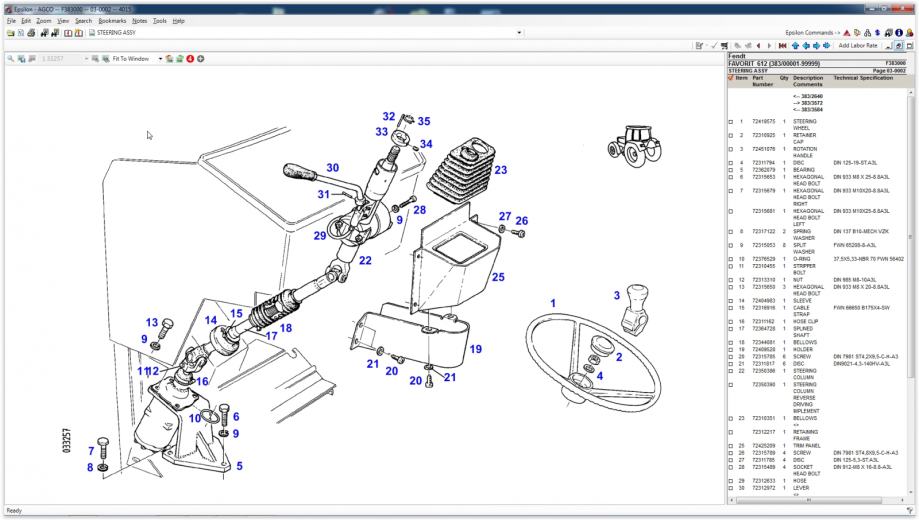
Task: Open the STEERING ASSY page title dropdown
Action: 519,33
